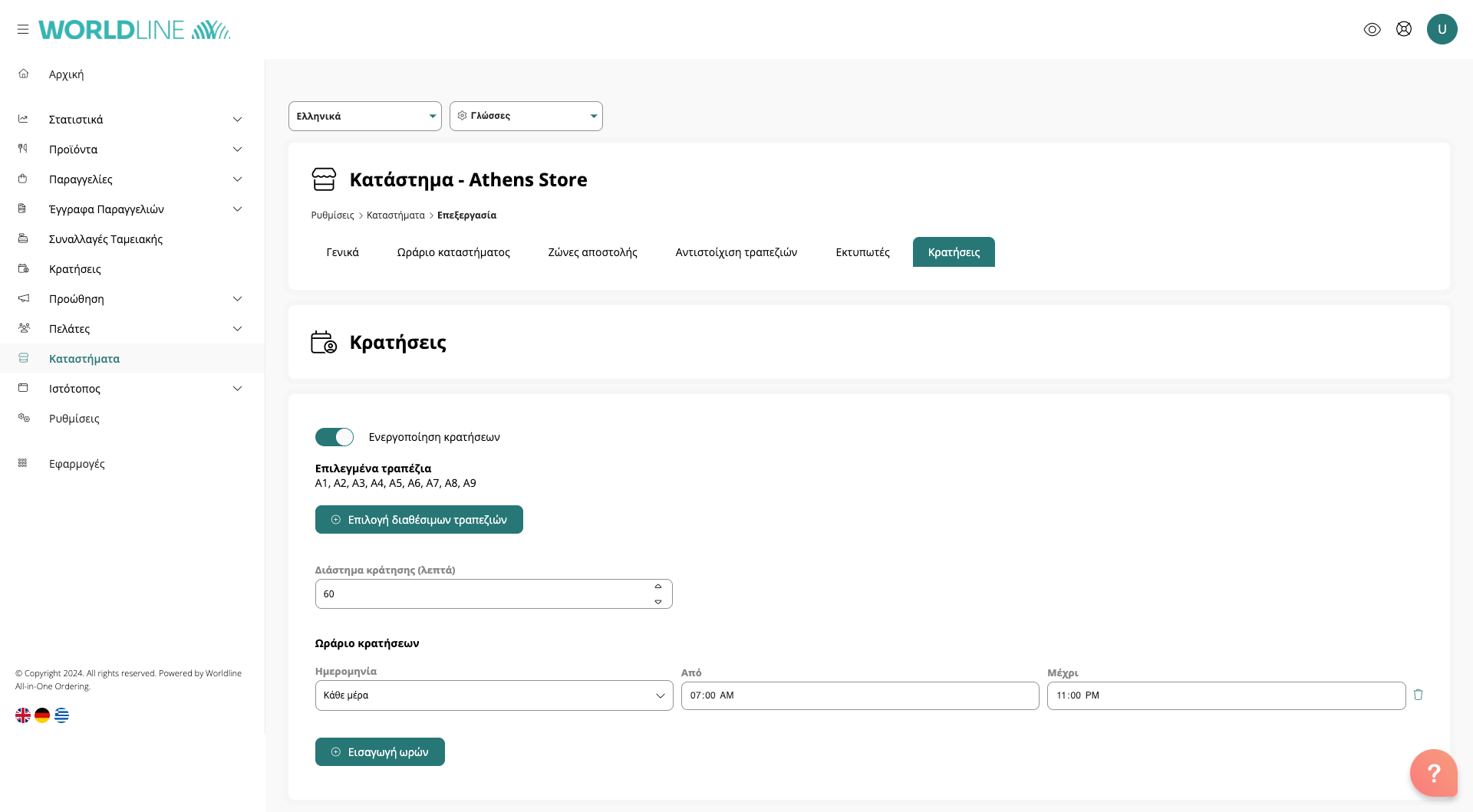This screenshot has width=1473, height=812.
Task: Click the Greek flag icon
Action: (x=61, y=715)
